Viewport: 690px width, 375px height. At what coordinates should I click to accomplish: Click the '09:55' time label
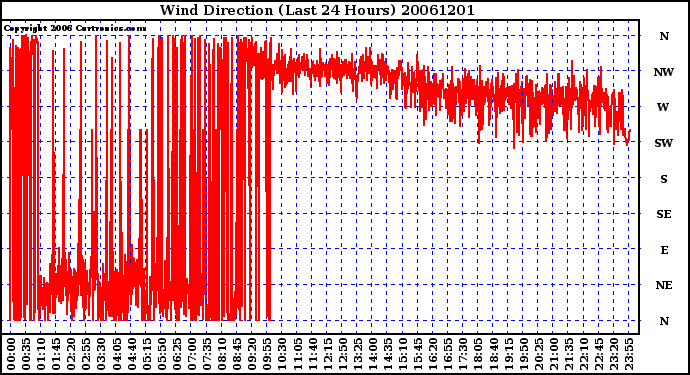click(x=267, y=354)
